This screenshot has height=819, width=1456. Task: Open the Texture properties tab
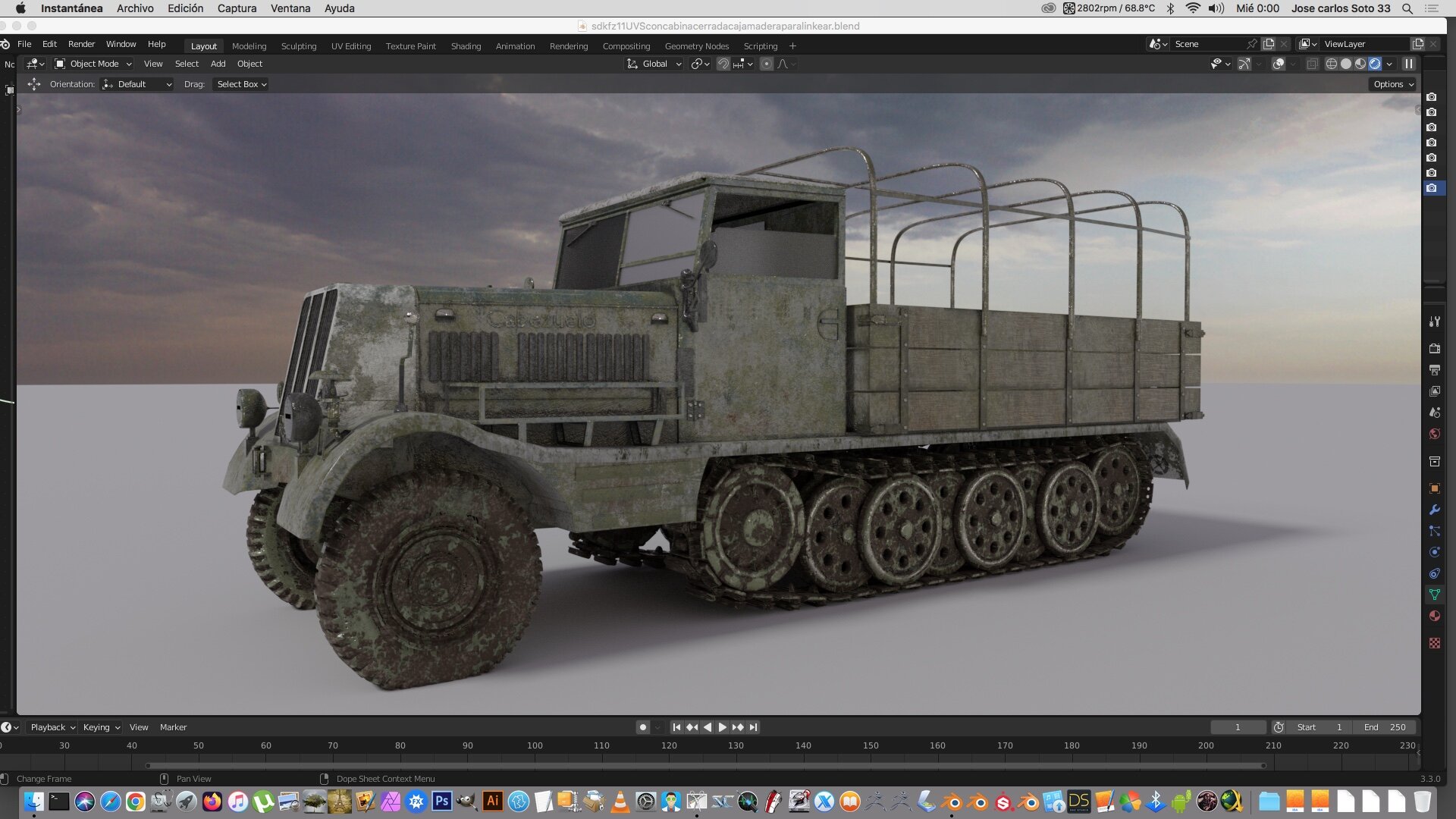tap(1434, 643)
